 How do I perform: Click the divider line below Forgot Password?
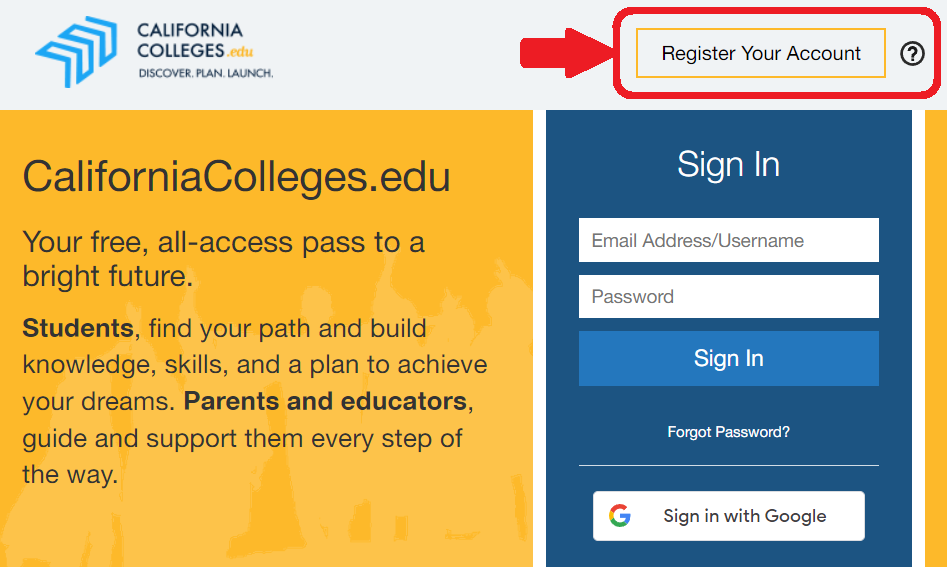728,466
